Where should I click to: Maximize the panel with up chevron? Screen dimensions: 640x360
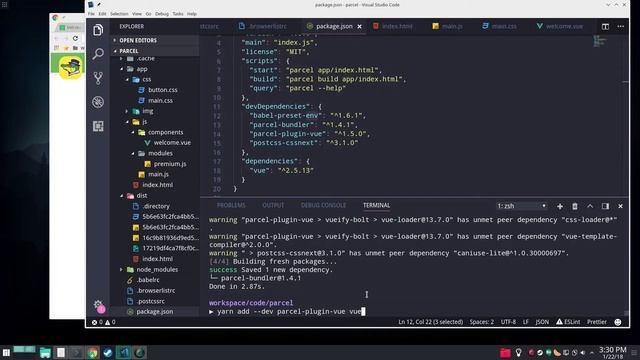(590, 206)
